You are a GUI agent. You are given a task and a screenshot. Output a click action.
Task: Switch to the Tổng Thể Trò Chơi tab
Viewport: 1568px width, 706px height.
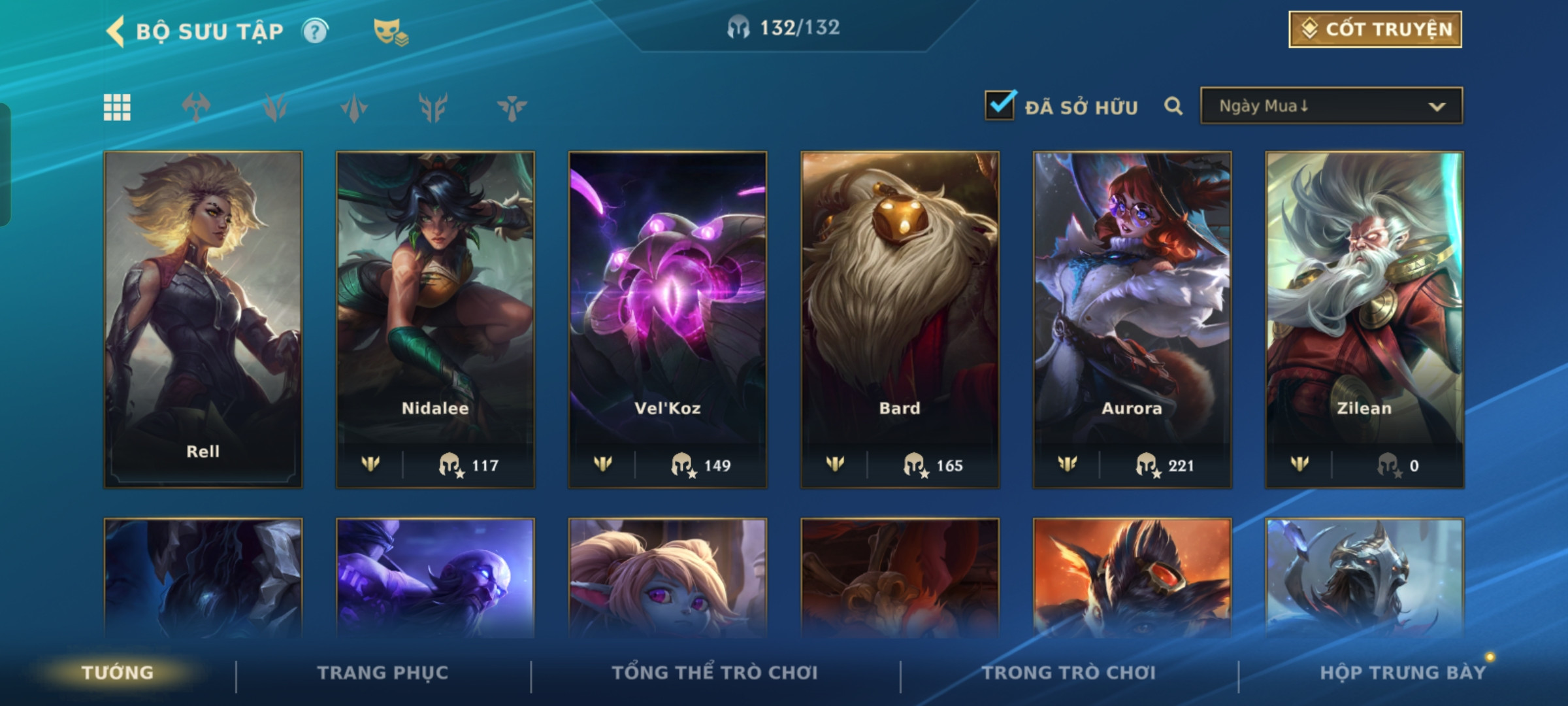[x=715, y=673]
